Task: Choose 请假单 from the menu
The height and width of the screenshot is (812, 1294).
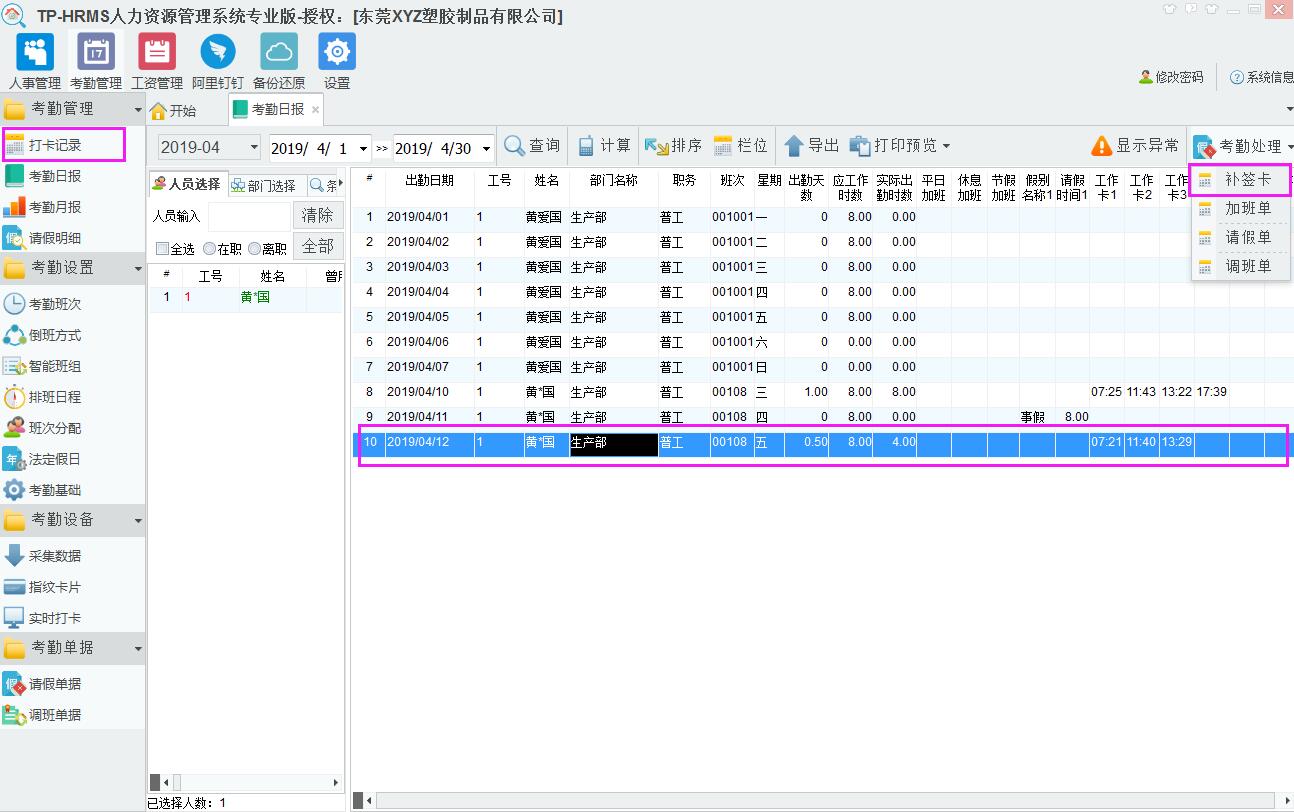Action: pyautogui.click(x=1240, y=238)
